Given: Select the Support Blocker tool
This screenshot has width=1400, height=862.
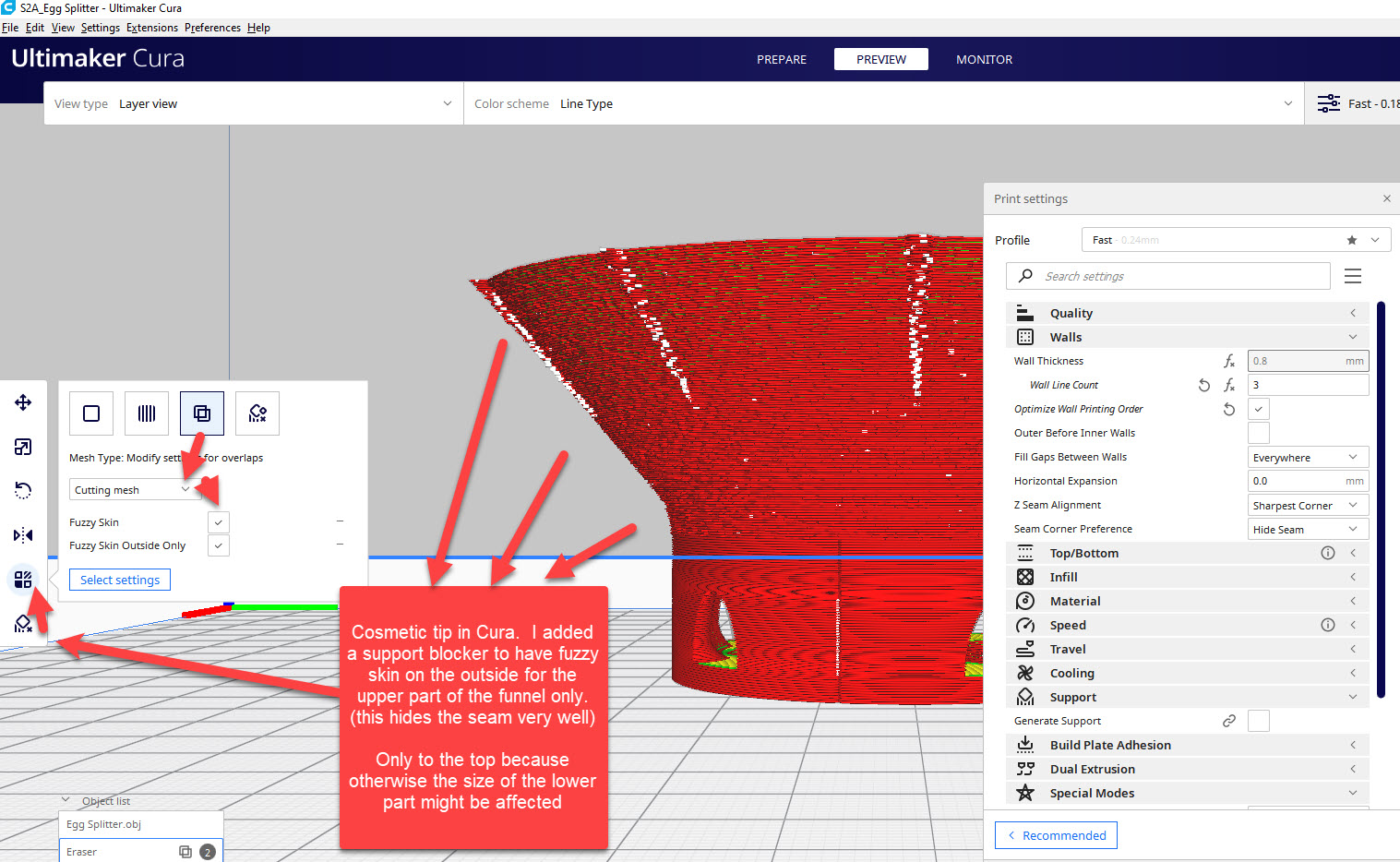Looking at the screenshot, I should pyautogui.click(x=23, y=624).
